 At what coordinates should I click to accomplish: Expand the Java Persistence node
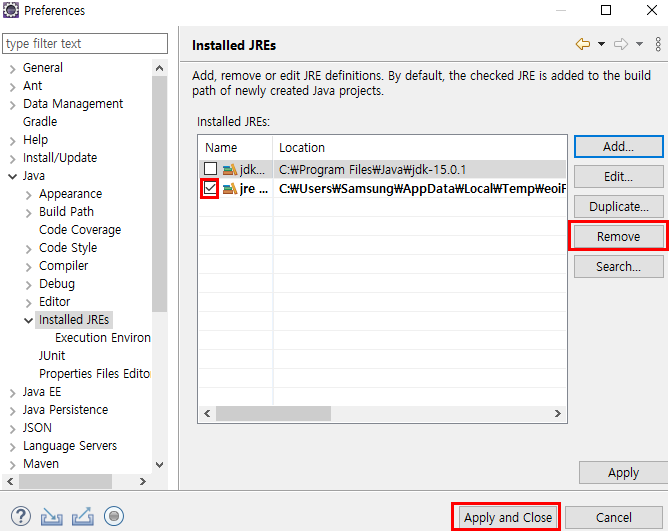point(12,410)
